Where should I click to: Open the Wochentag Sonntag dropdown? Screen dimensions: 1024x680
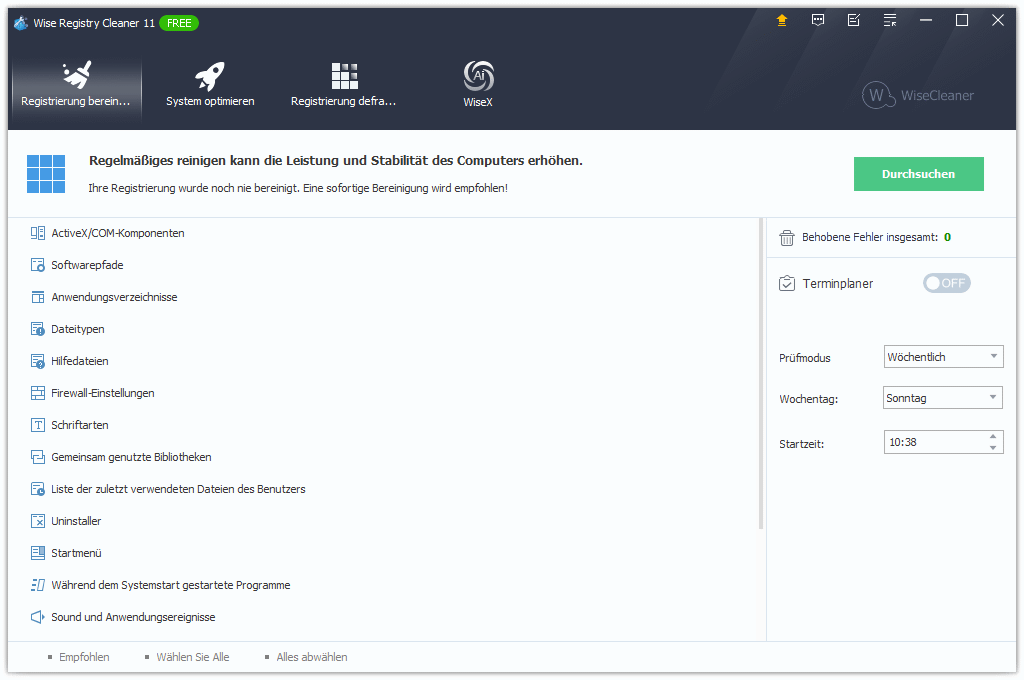(x=942, y=398)
